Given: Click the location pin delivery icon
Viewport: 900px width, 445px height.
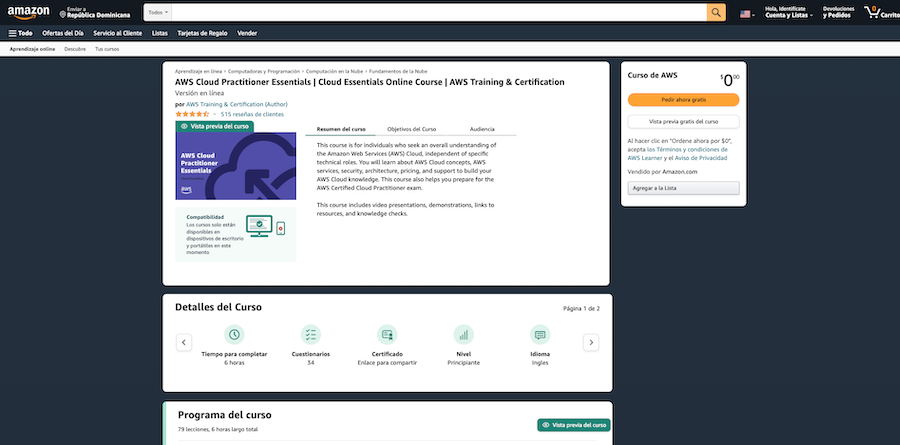Looking at the screenshot, I should tap(63, 14).
